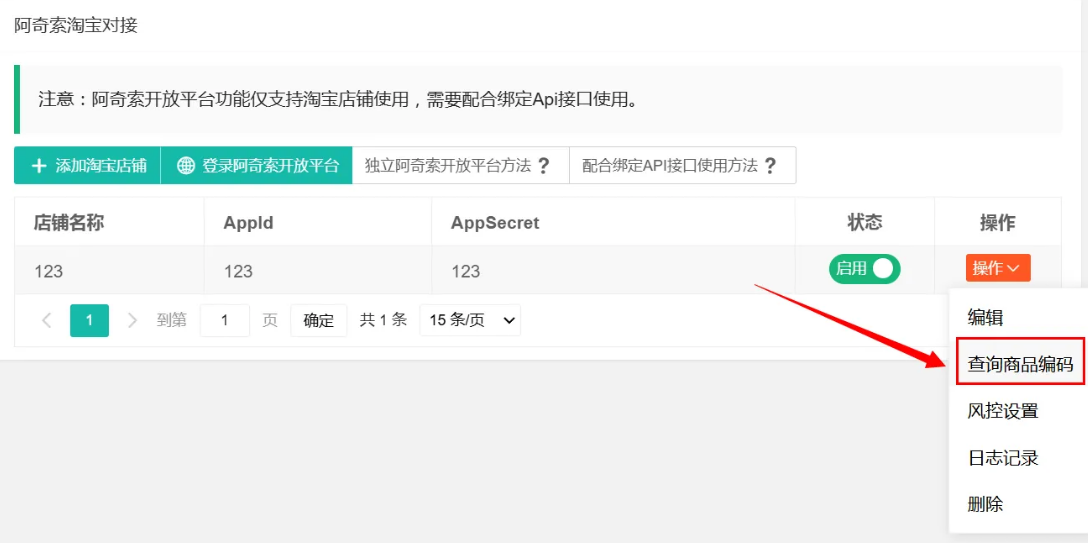Toggle the 启用 status switch off
Image resolution: width=1088 pixels, height=543 pixels.
pyautogui.click(x=864, y=269)
